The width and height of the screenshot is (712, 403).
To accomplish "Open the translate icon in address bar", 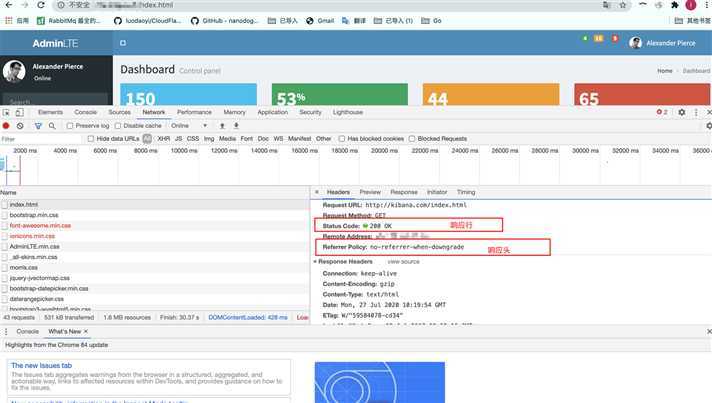I will pyautogui.click(x=607, y=5).
